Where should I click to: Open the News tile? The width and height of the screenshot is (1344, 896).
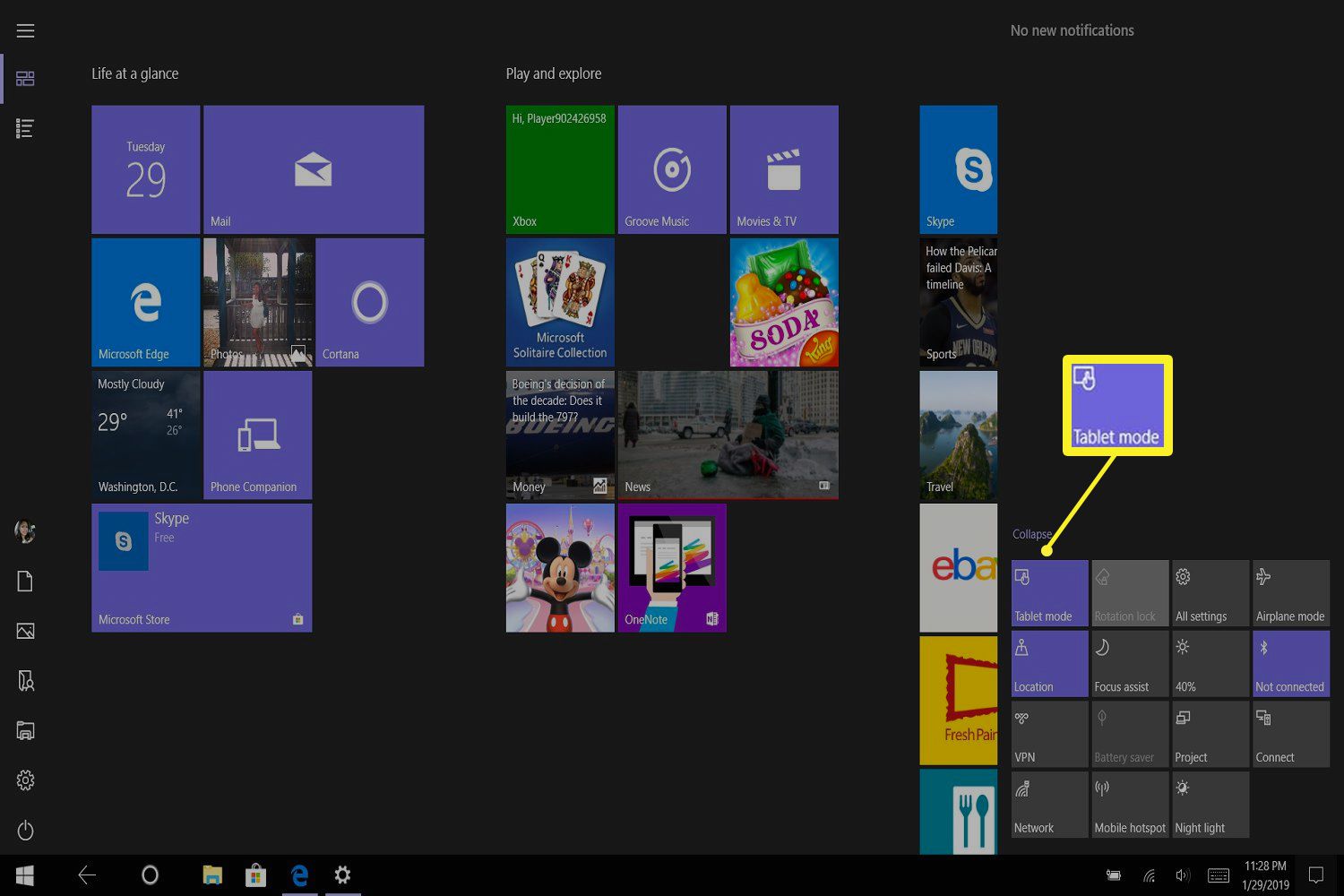pyautogui.click(x=728, y=435)
